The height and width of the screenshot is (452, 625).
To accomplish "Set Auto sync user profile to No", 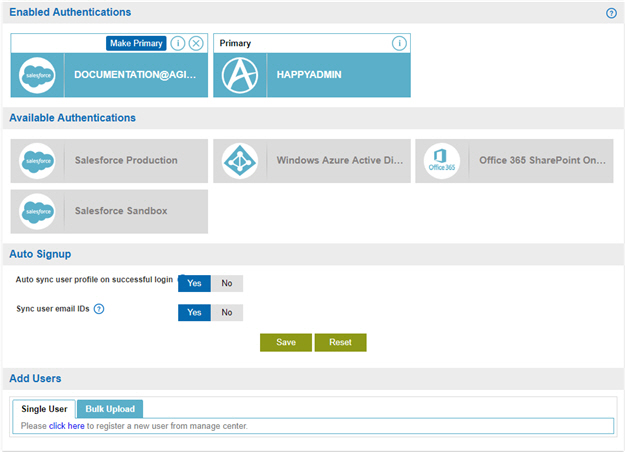I will pos(227,283).
